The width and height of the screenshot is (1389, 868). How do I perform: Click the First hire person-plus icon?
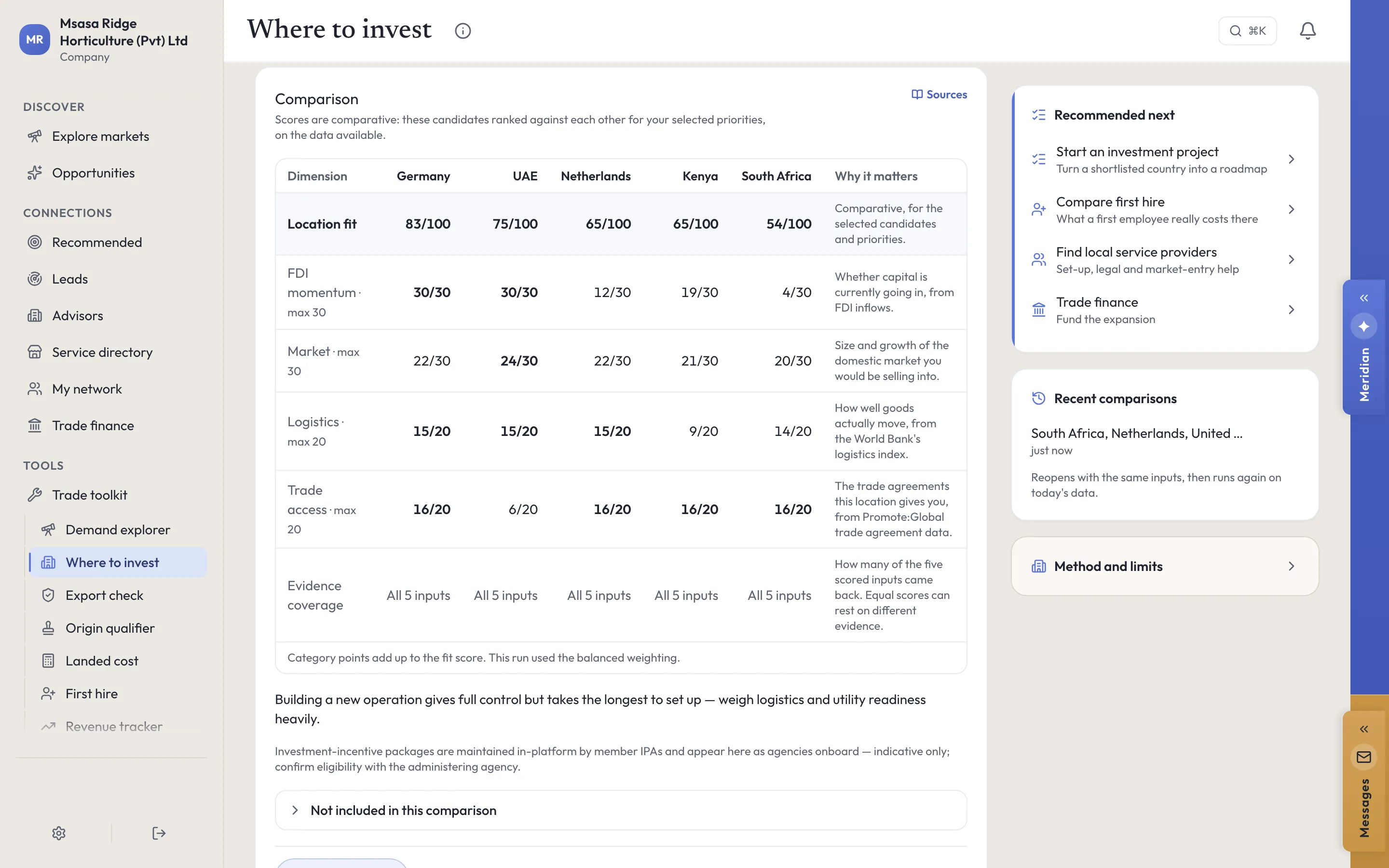(x=48, y=693)
